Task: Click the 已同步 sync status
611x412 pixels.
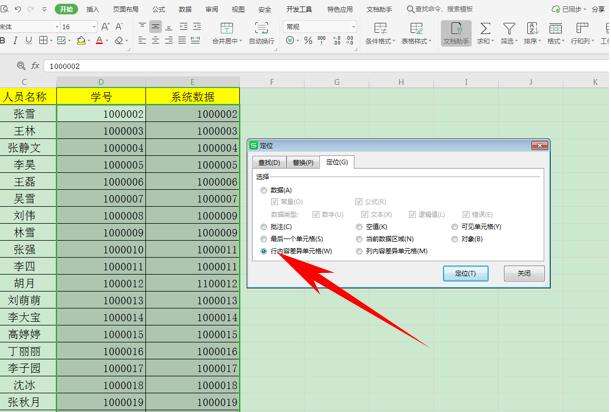Action: pyautogui.click(x=570, y=9)
